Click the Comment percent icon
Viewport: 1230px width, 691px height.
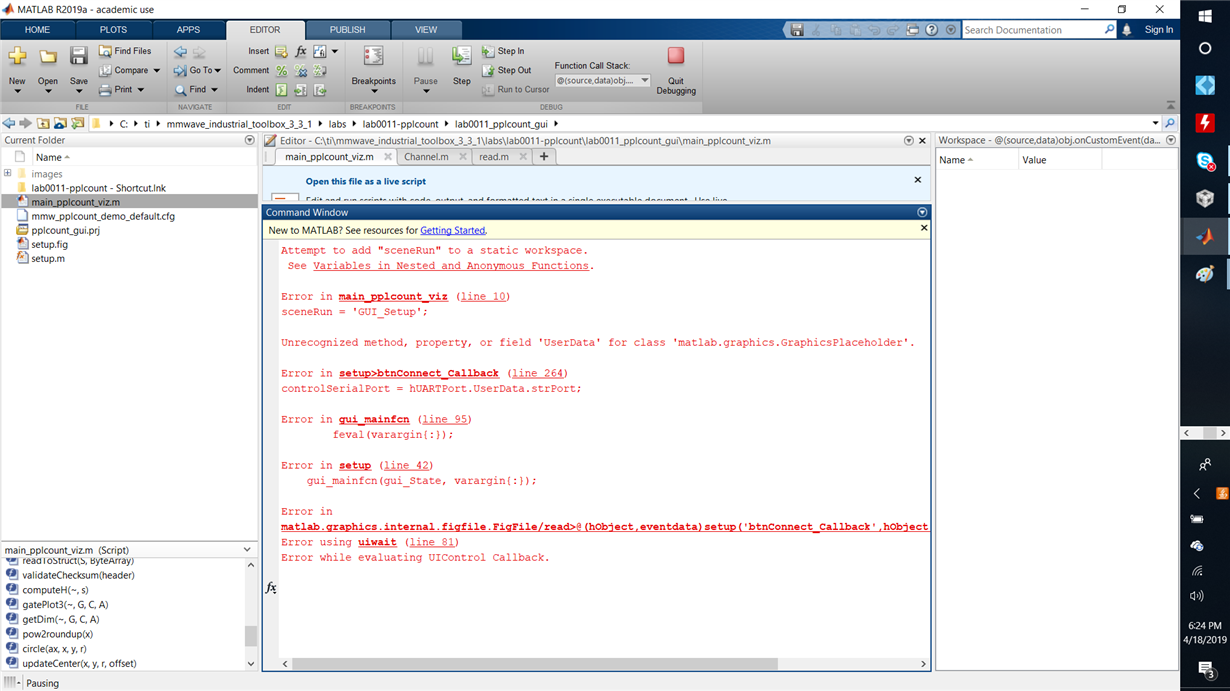[281, 70]
